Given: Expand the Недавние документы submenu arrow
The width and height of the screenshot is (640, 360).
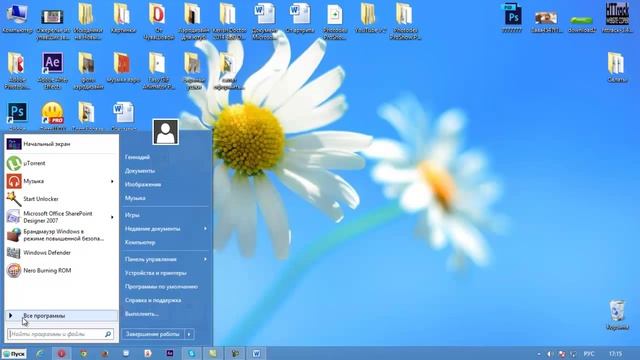Looking at the screenshot, I should pyautogui.click(x=205, y=229).
